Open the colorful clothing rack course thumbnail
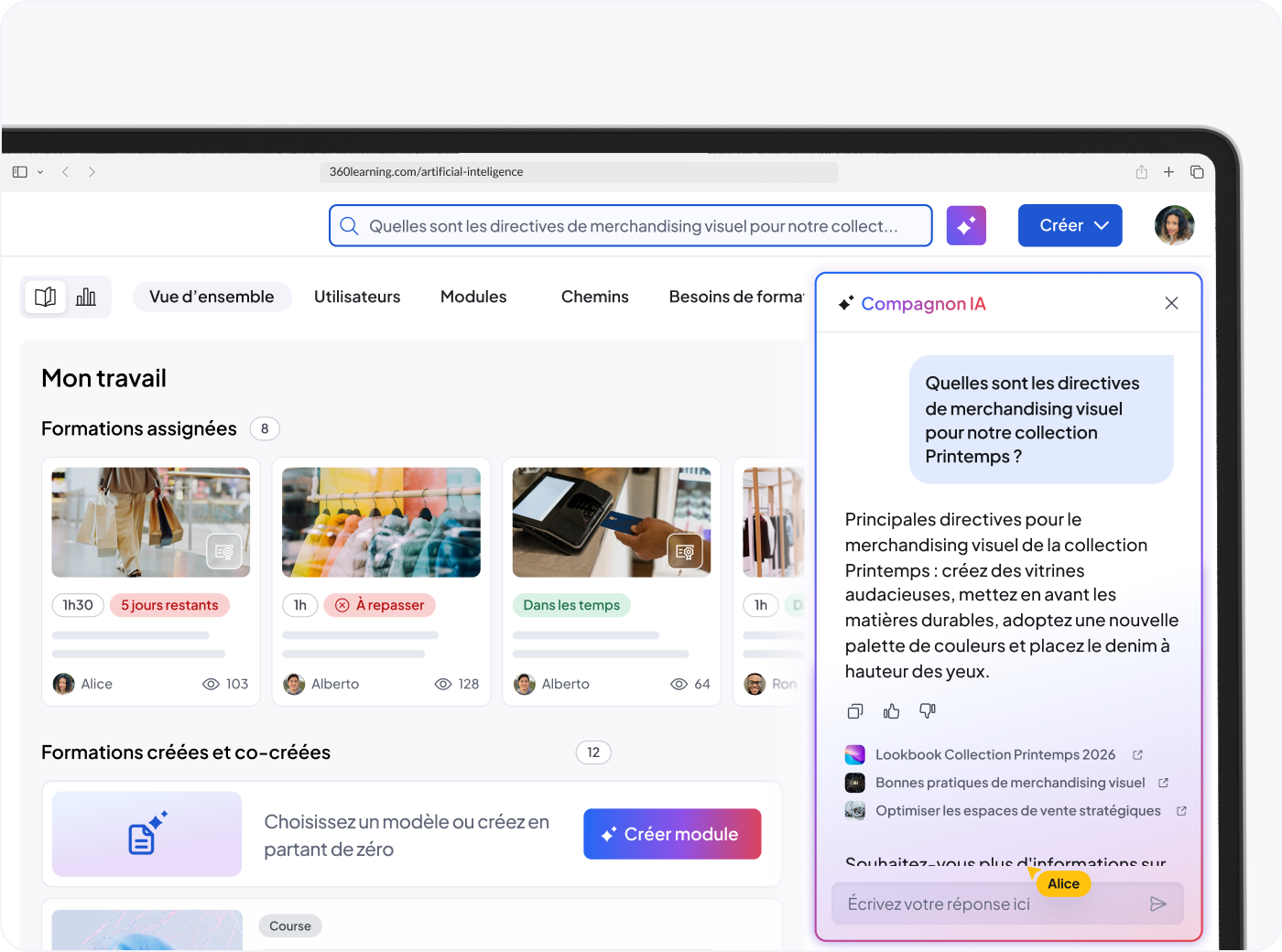Viewport: 1282px width, 952px height. point(382,523)
